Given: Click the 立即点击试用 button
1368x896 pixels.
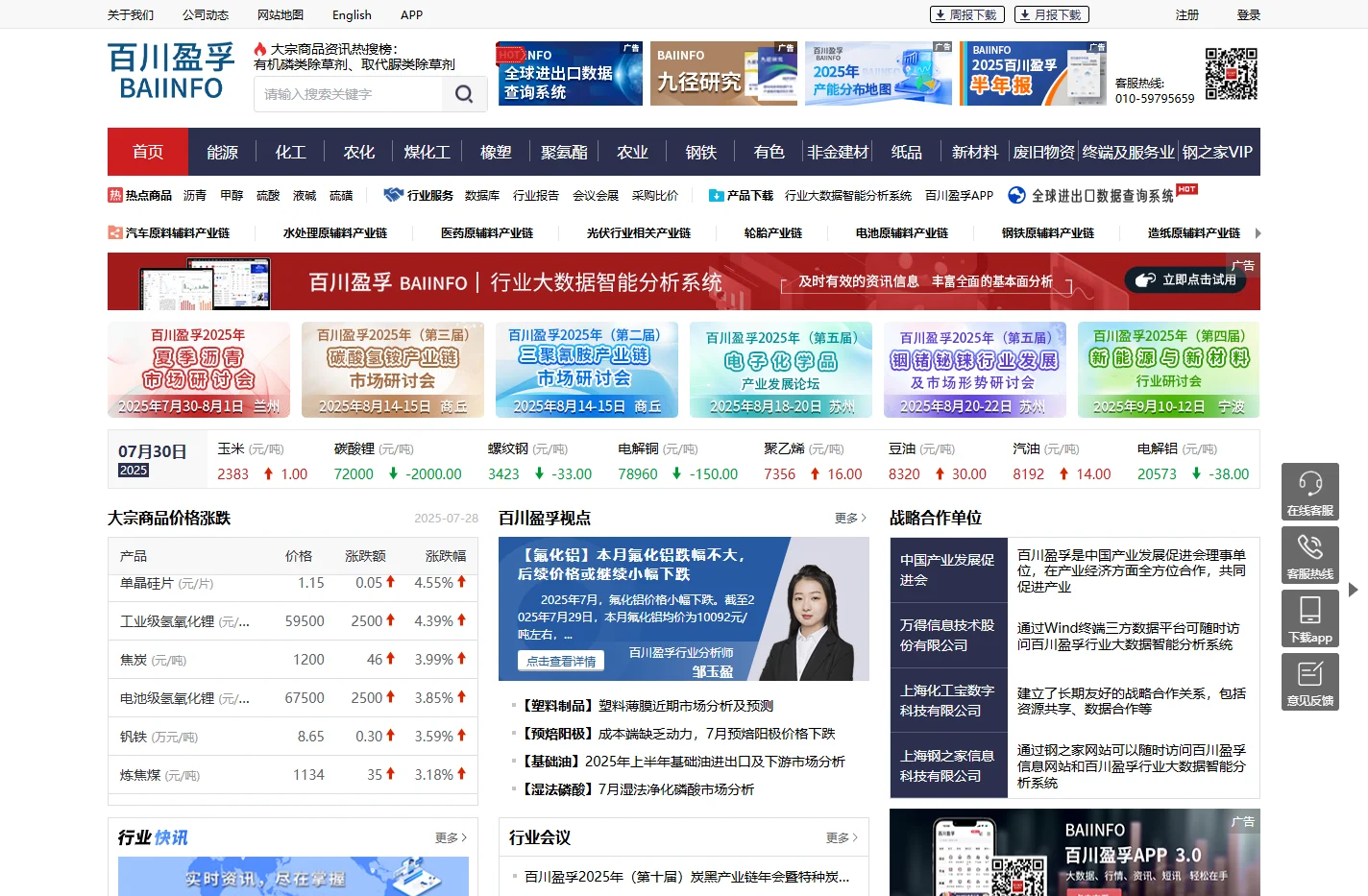Looking at the screenshot, I should 1186,279.
